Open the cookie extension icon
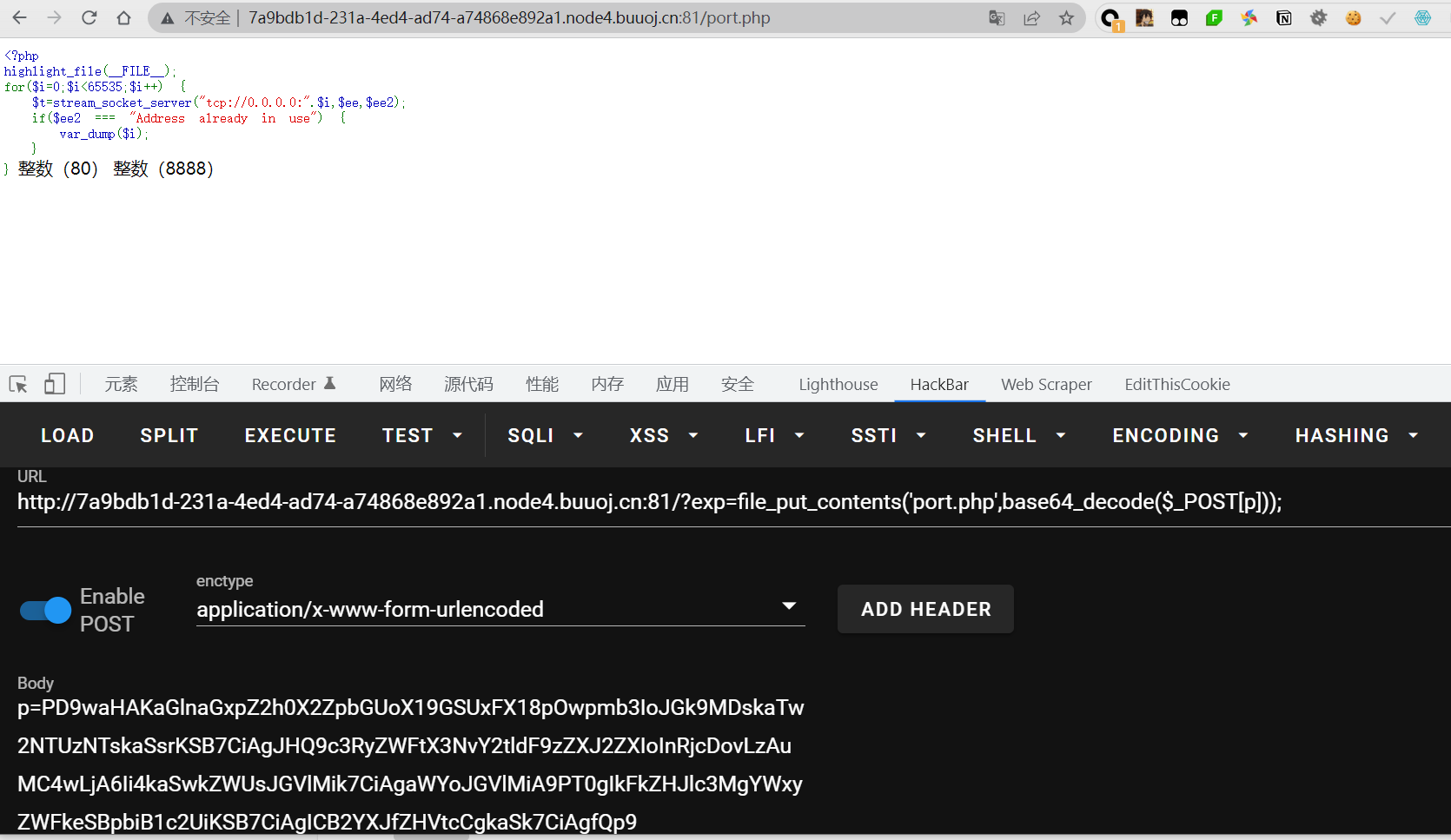 click(x=1354, y=17)
